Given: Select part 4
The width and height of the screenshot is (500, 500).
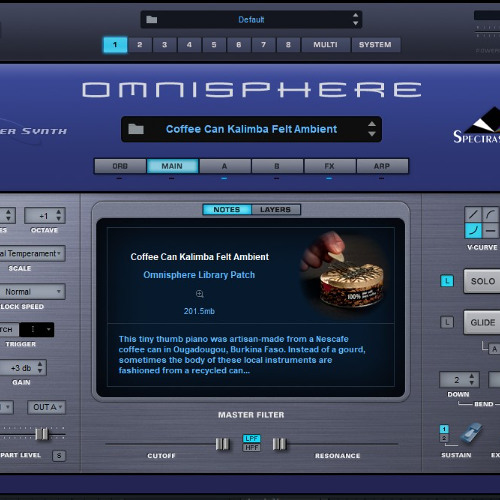Looking at the screenshot, I should 189,45.
